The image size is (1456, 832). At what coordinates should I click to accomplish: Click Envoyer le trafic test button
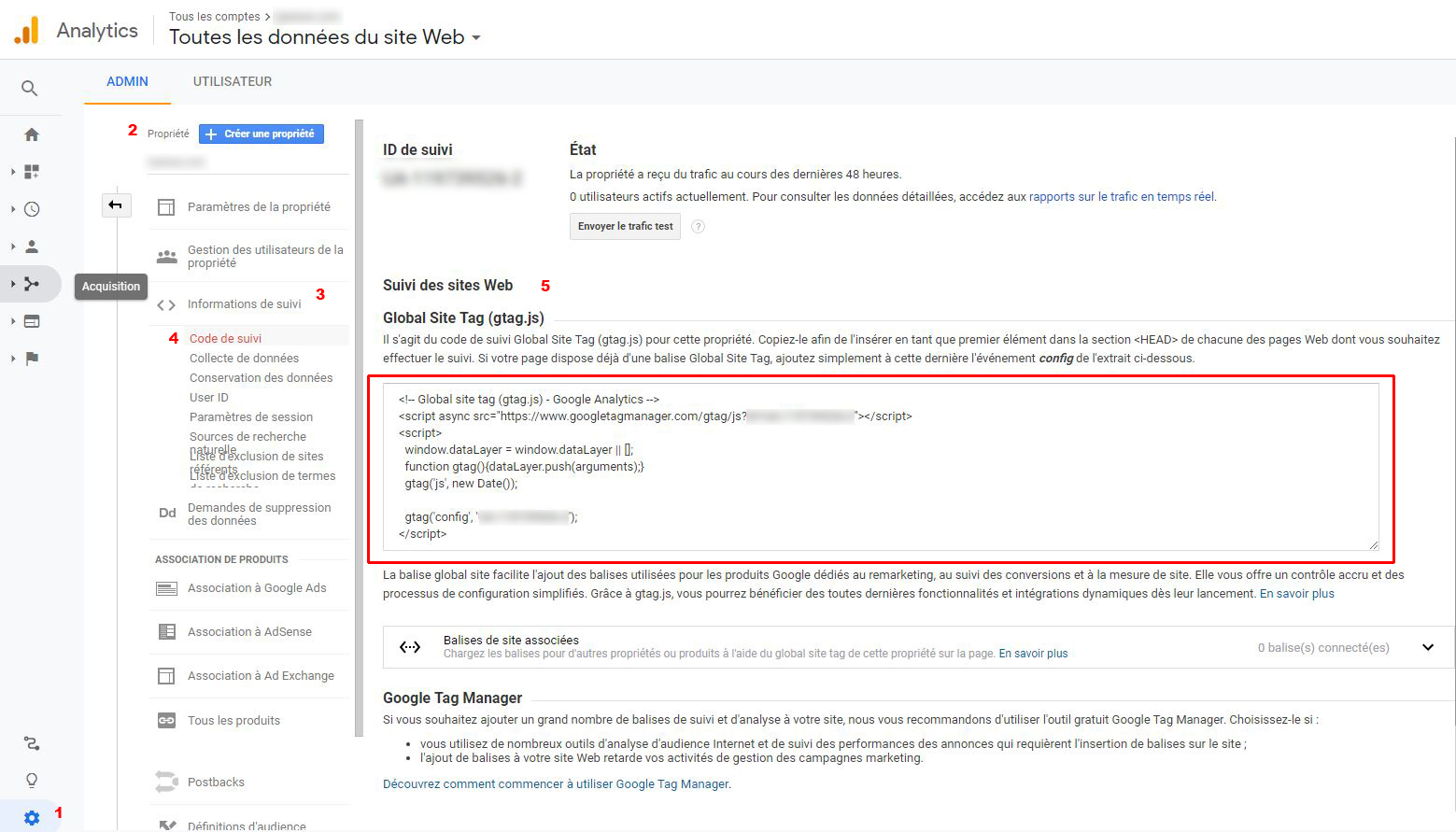coord(625,226)
